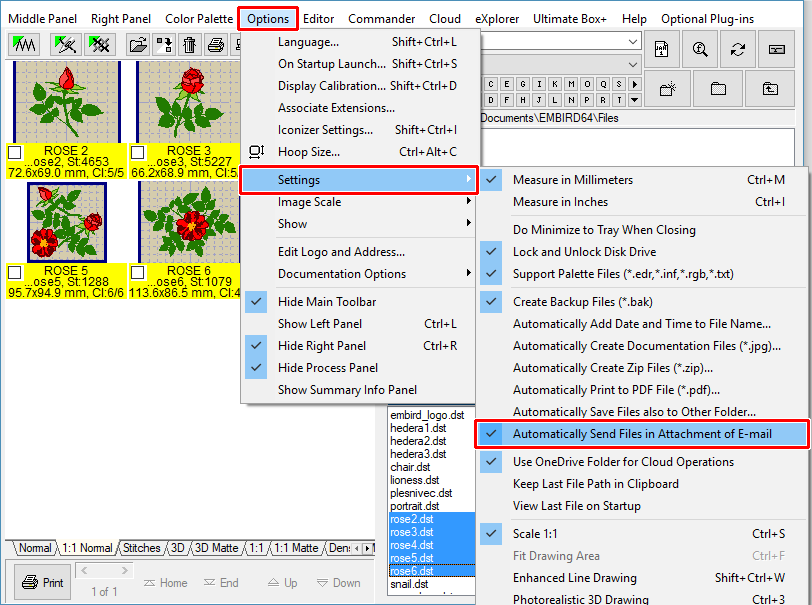Screen dimensions: 812x605
Task: Toggle Create Backup Files (*.bak)
Action: tap(642, 302)
